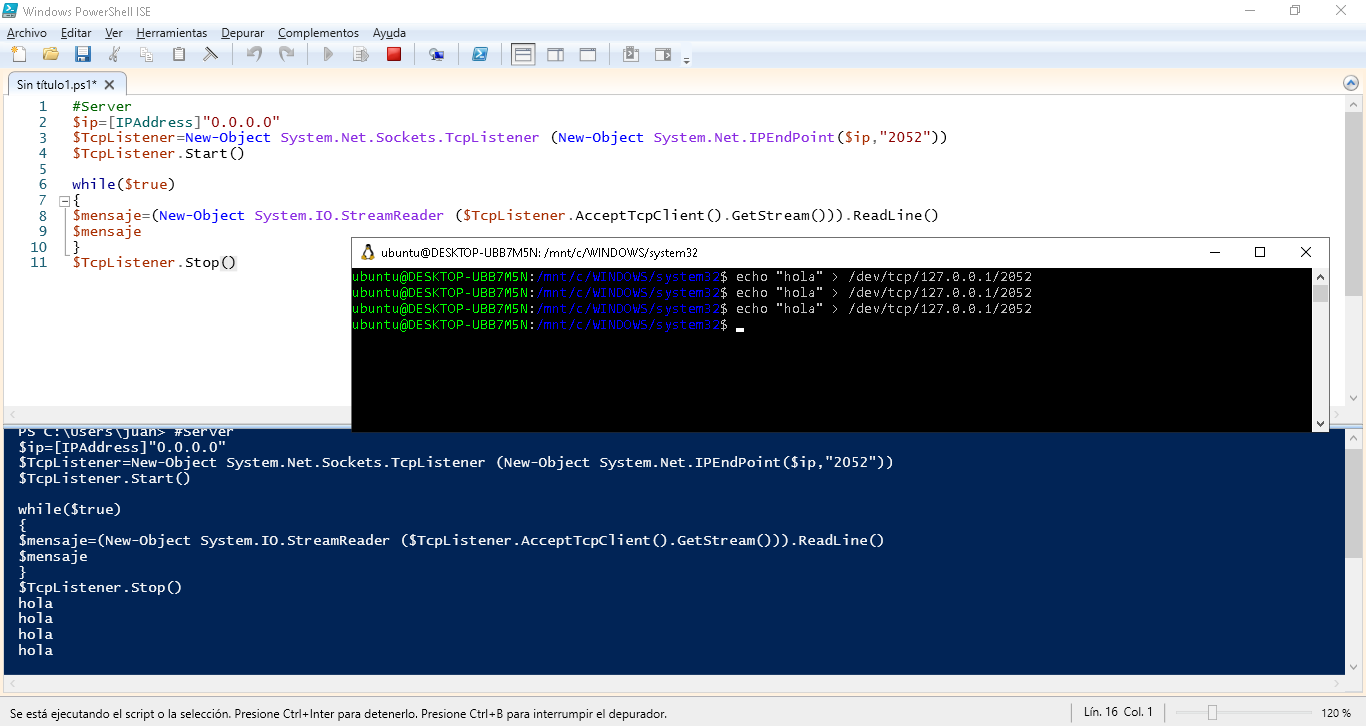Screen dimensions: 1366x726
Task: Open a new remote PowerShell tab icon
Action: (x=436, y=54)
